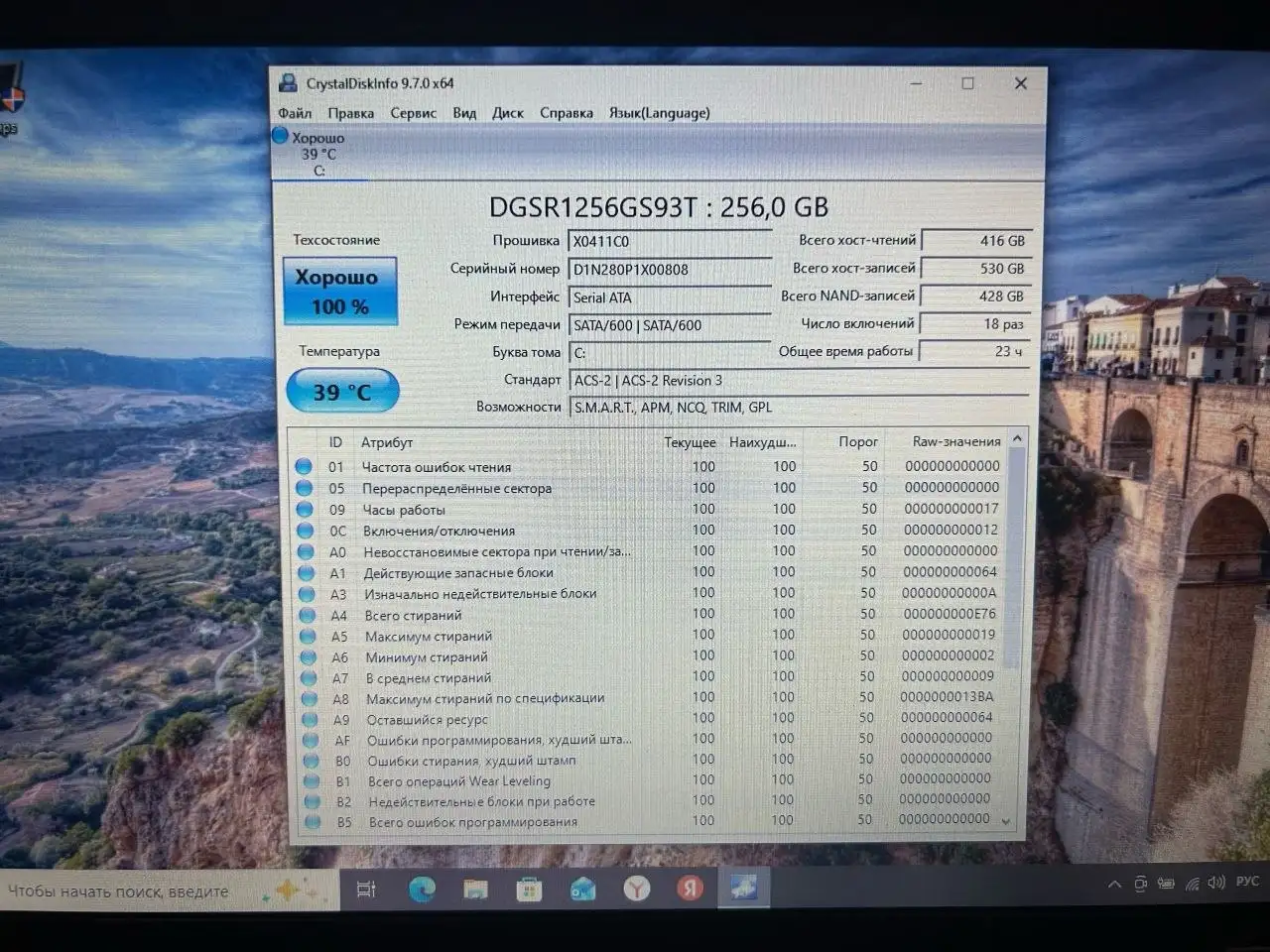Screen dimensions: 1270x952
Task: Expand the hidden system tray icons chevron
Action: point(1114,884)
